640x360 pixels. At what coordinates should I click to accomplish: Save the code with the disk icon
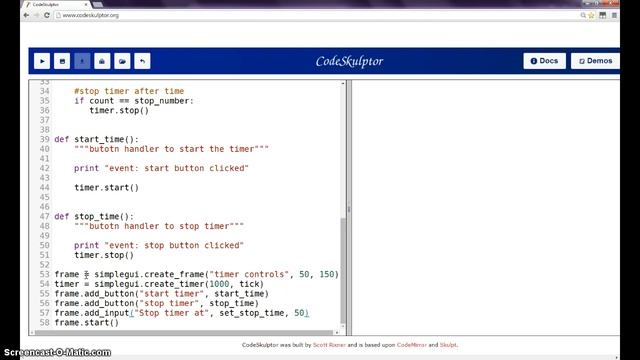point(62,61)
